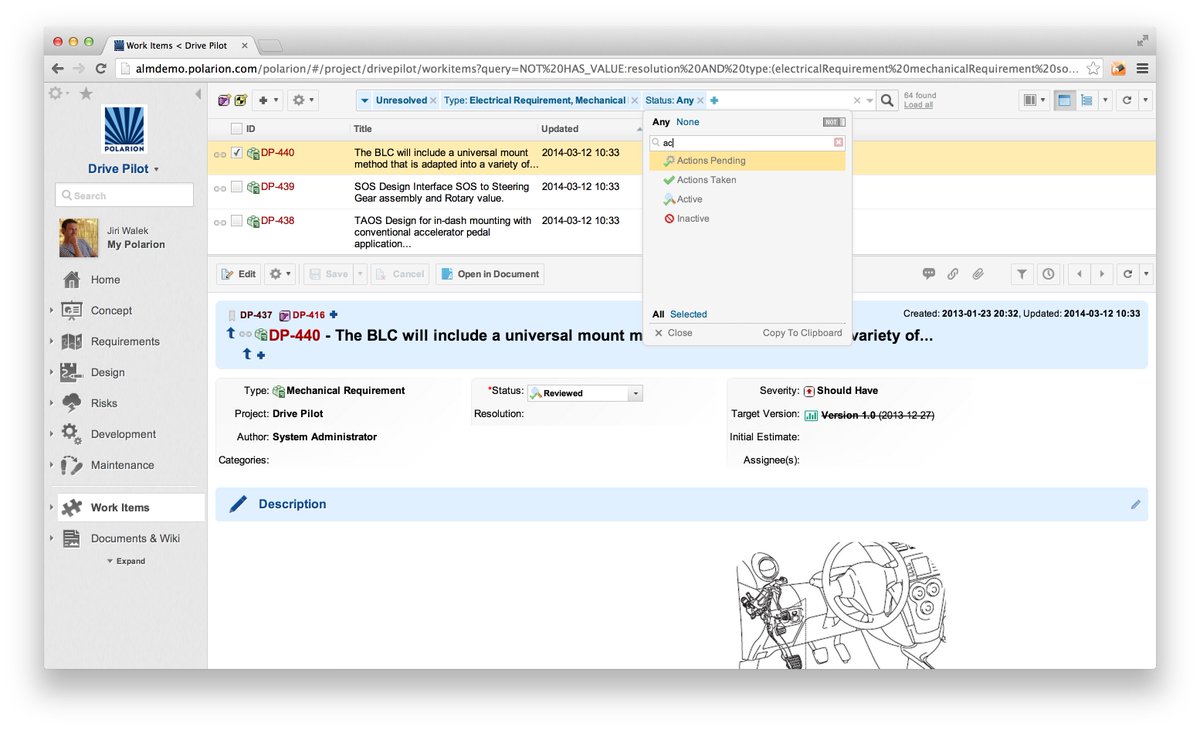1200x730 pixels.
Task: Reload the page in the browser
Action: [x=101, y=69]
